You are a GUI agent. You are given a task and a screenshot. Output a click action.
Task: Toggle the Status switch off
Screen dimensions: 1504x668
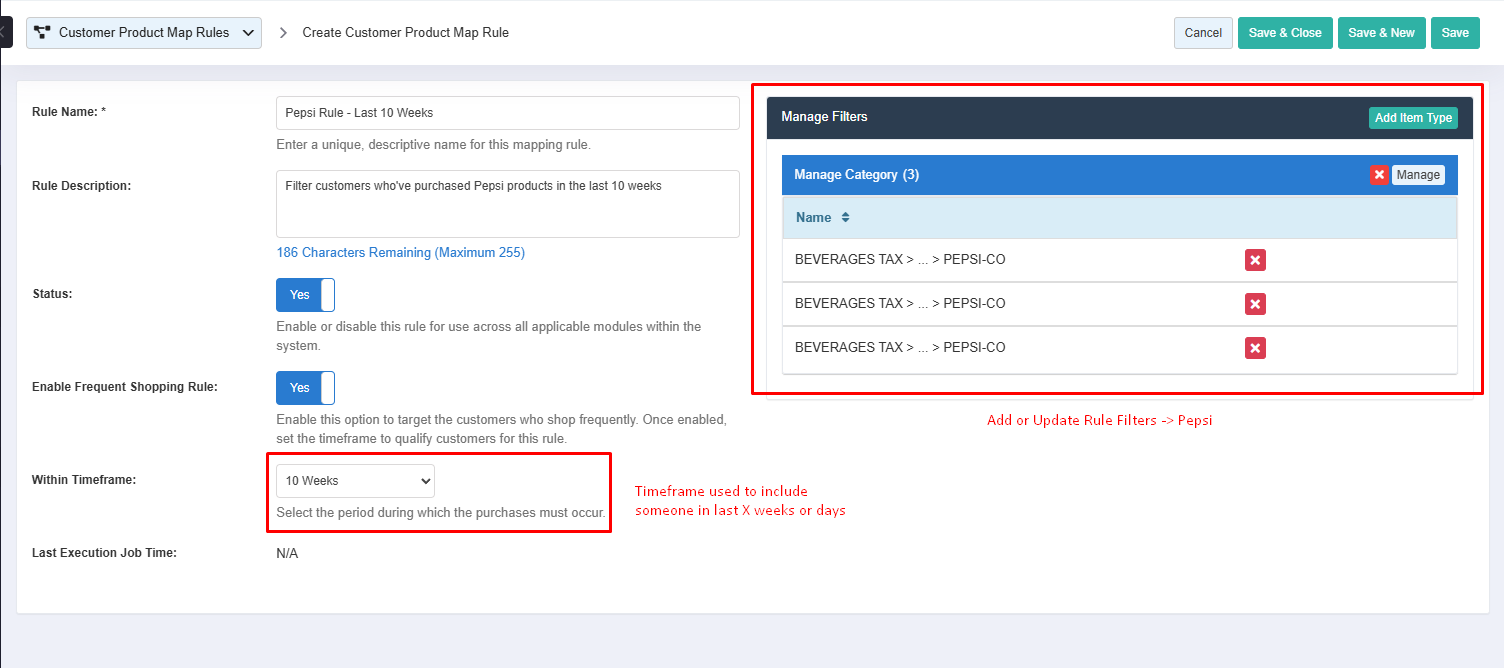(305, 295)
